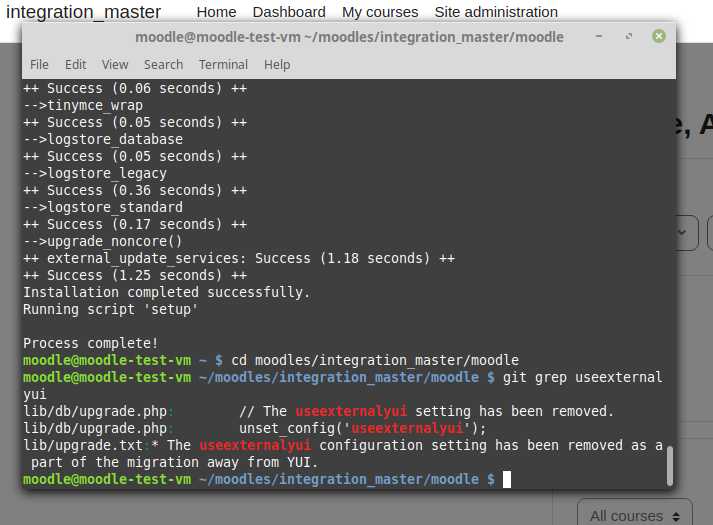Click 'Process complete!' output line
This screenshot has height=525, width=713.
pyautogui.click(x=90, y=343)
